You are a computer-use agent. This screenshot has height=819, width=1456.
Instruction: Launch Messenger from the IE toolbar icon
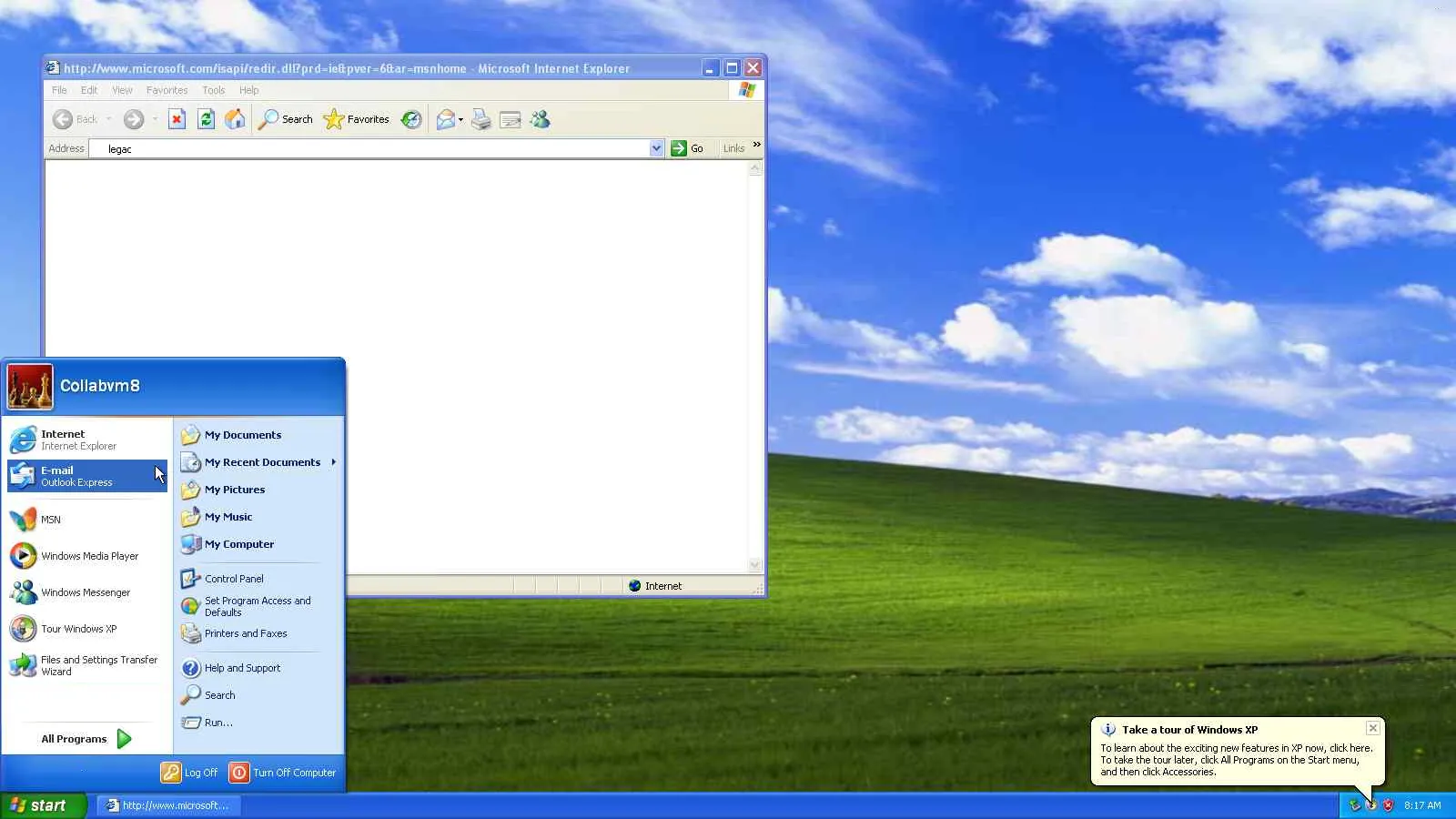pos(540,119)
